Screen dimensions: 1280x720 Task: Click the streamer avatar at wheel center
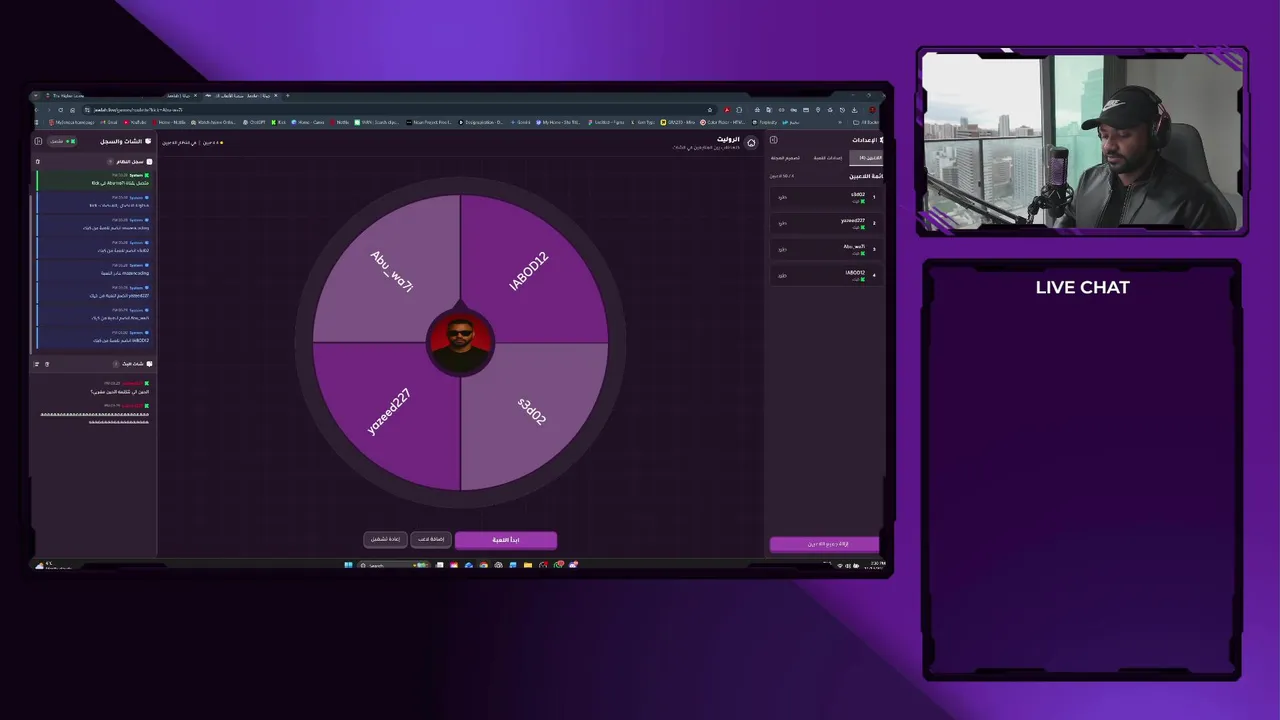460,343
